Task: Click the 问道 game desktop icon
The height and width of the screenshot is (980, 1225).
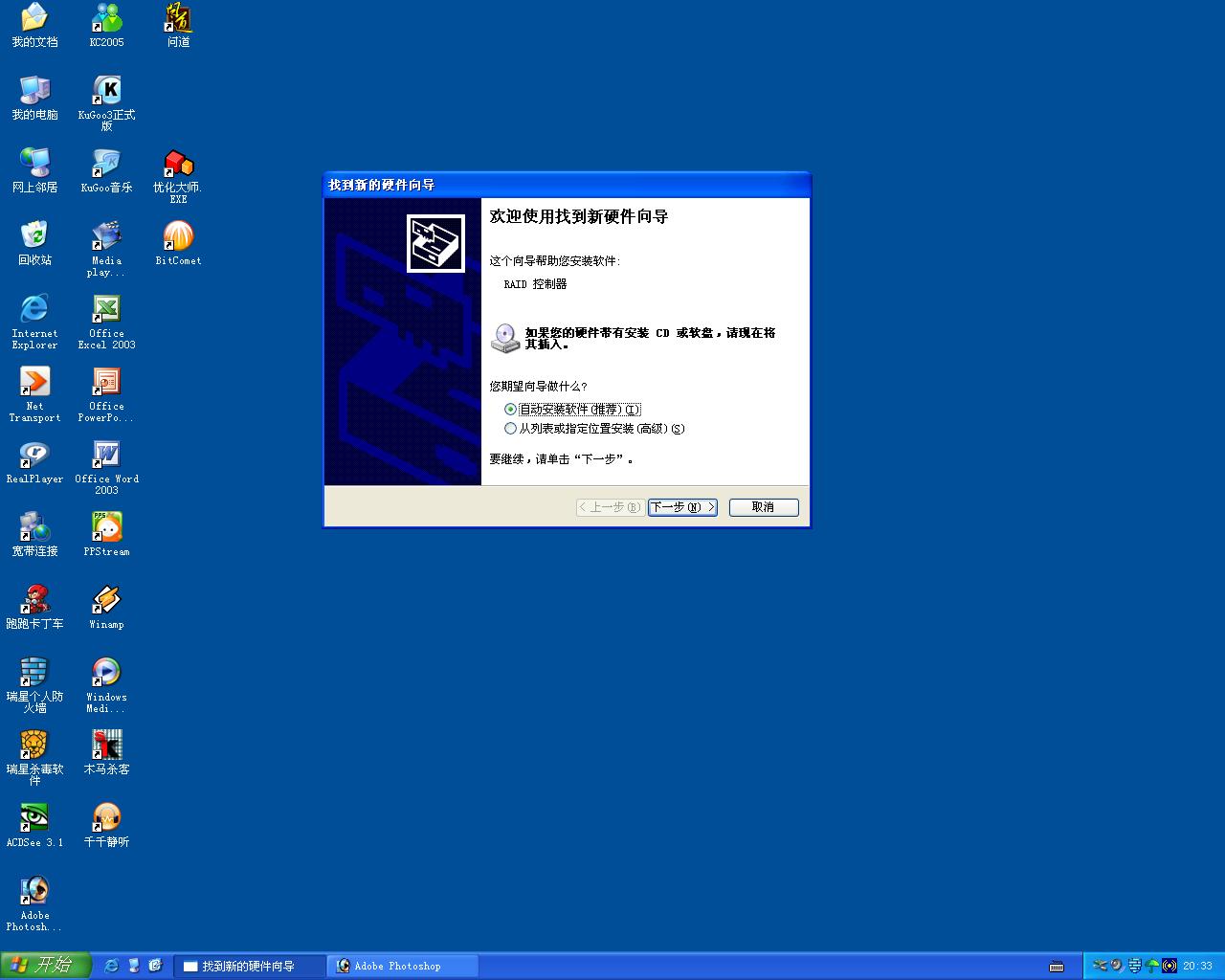Action: click(x=179, y=26)
